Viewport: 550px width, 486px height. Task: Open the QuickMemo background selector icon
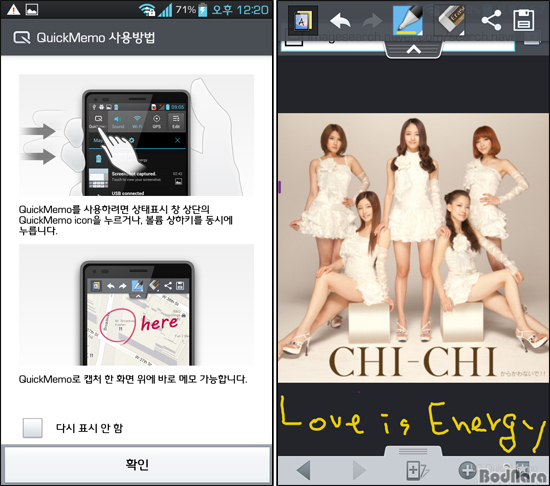point(303,20)
